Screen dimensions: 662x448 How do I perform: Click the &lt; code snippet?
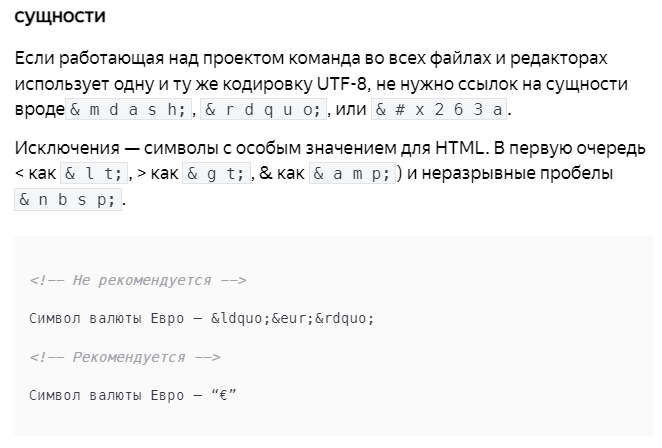click(x=94, y=174)
